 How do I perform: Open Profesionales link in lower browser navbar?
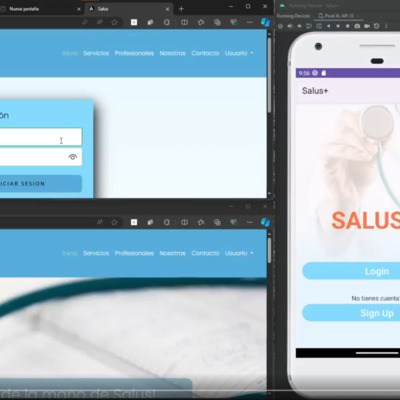tap(134, 253)
